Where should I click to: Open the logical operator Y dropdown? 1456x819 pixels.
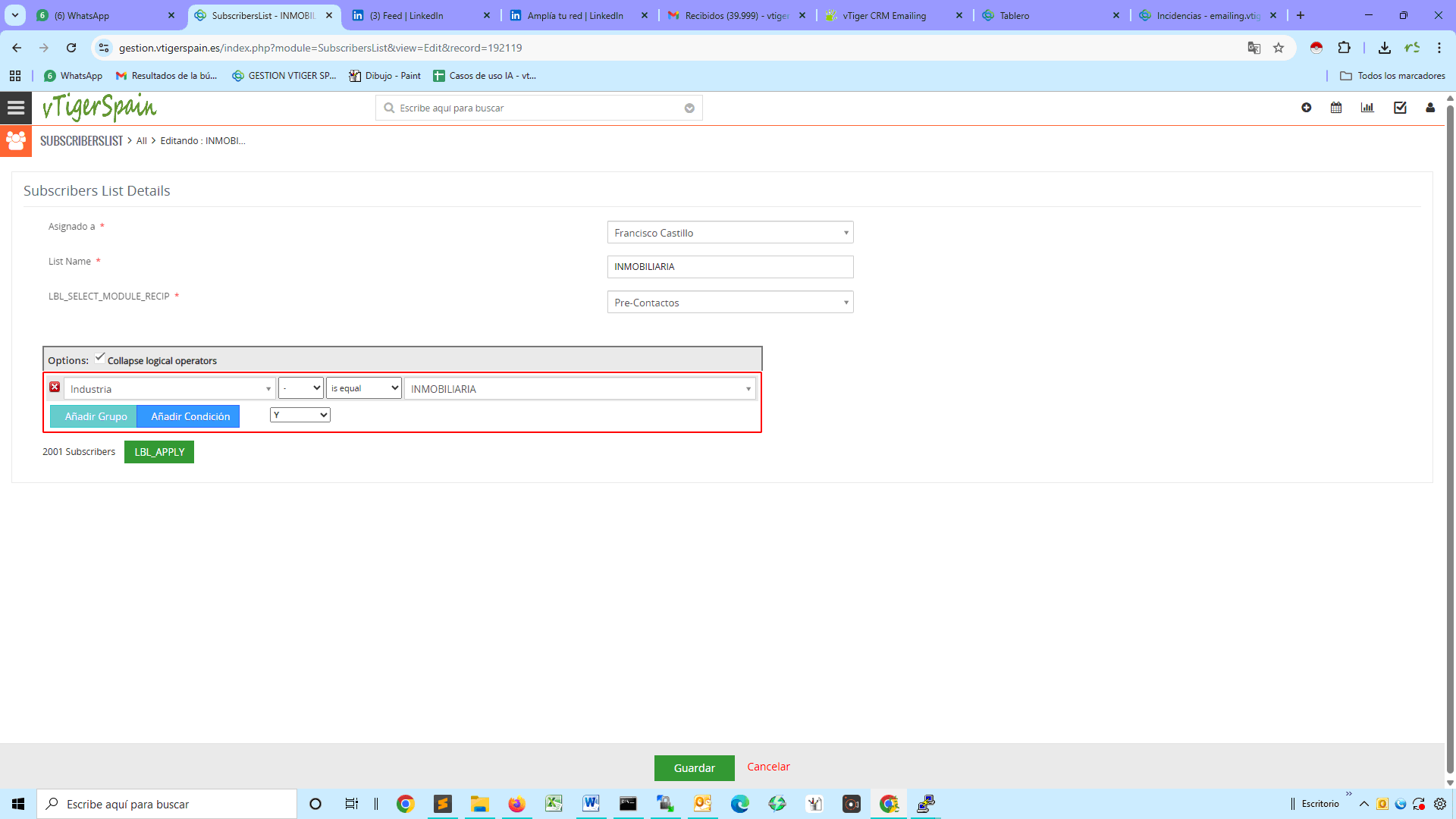300,415
